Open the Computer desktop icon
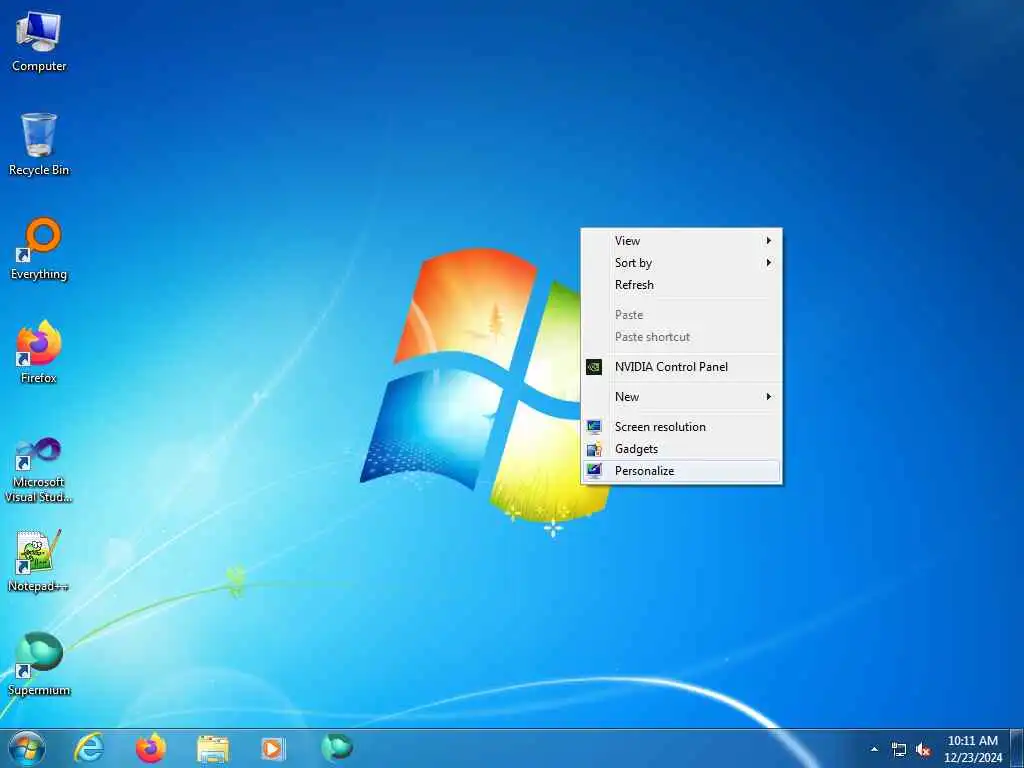The width and height of the screenshot is (1024, 768). [39, 41]
